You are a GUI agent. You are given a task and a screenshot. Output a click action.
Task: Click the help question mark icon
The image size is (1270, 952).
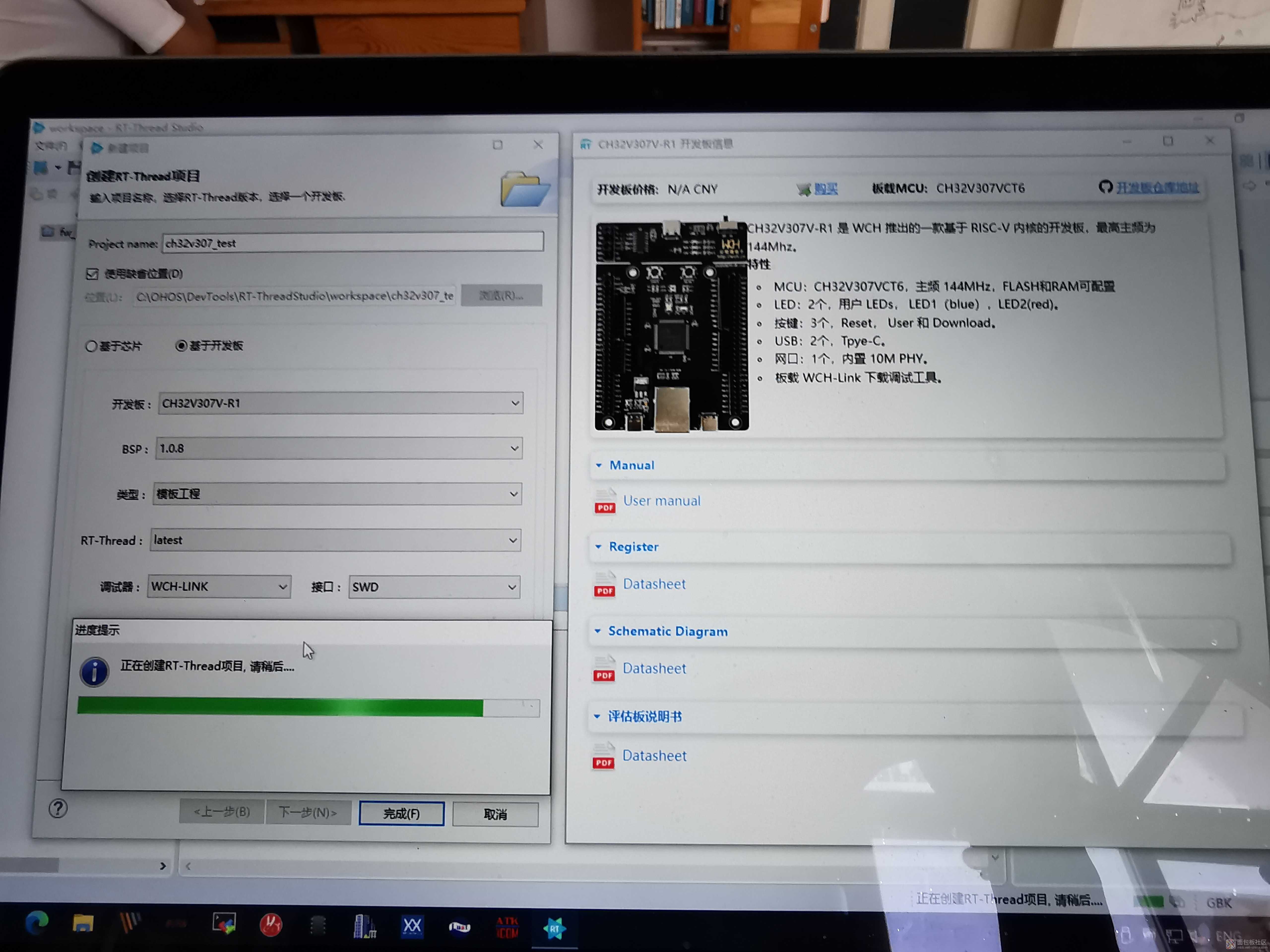click(x=58, y=808)
